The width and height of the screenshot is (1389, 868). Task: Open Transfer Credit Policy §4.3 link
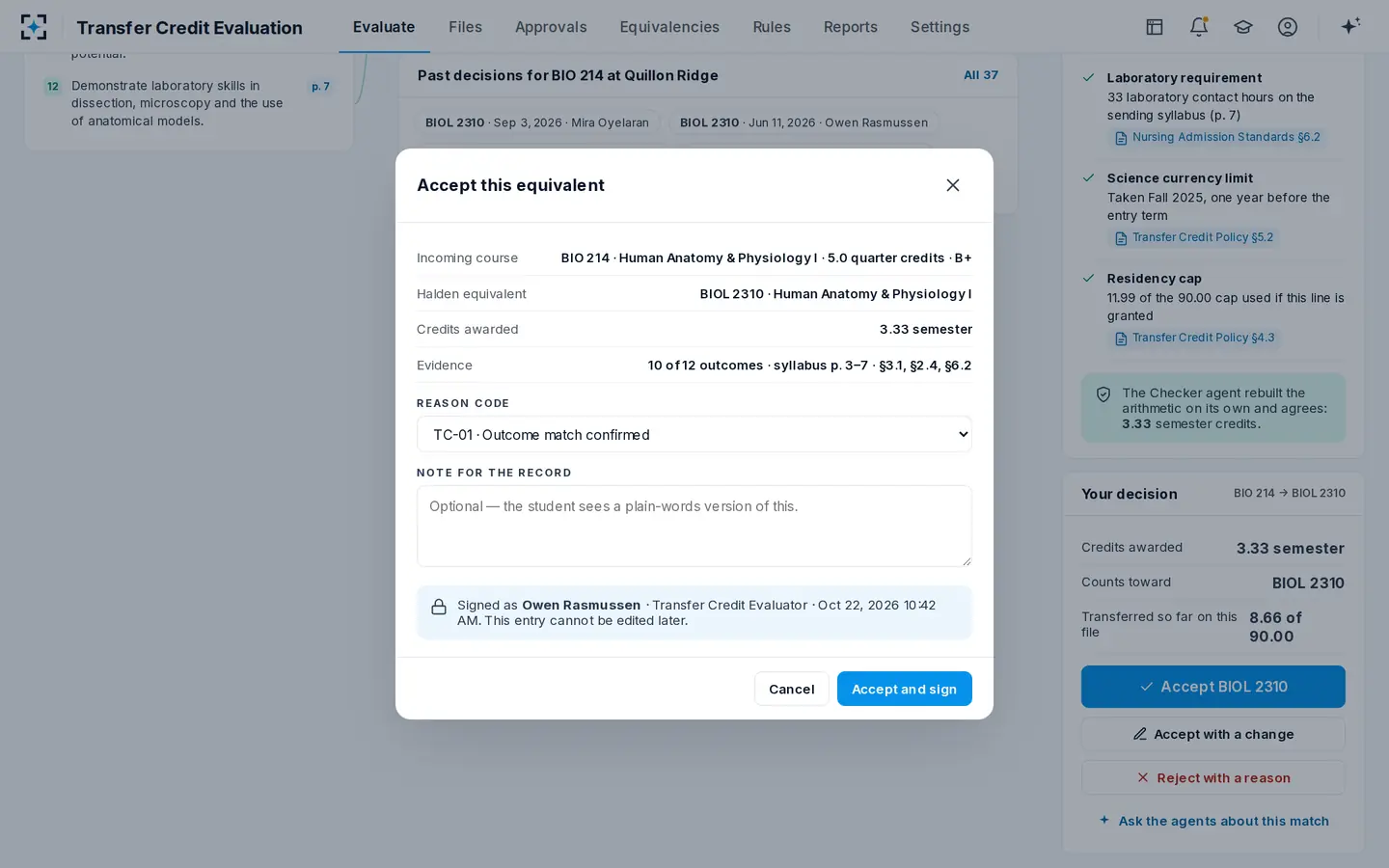coord(1194,339)
